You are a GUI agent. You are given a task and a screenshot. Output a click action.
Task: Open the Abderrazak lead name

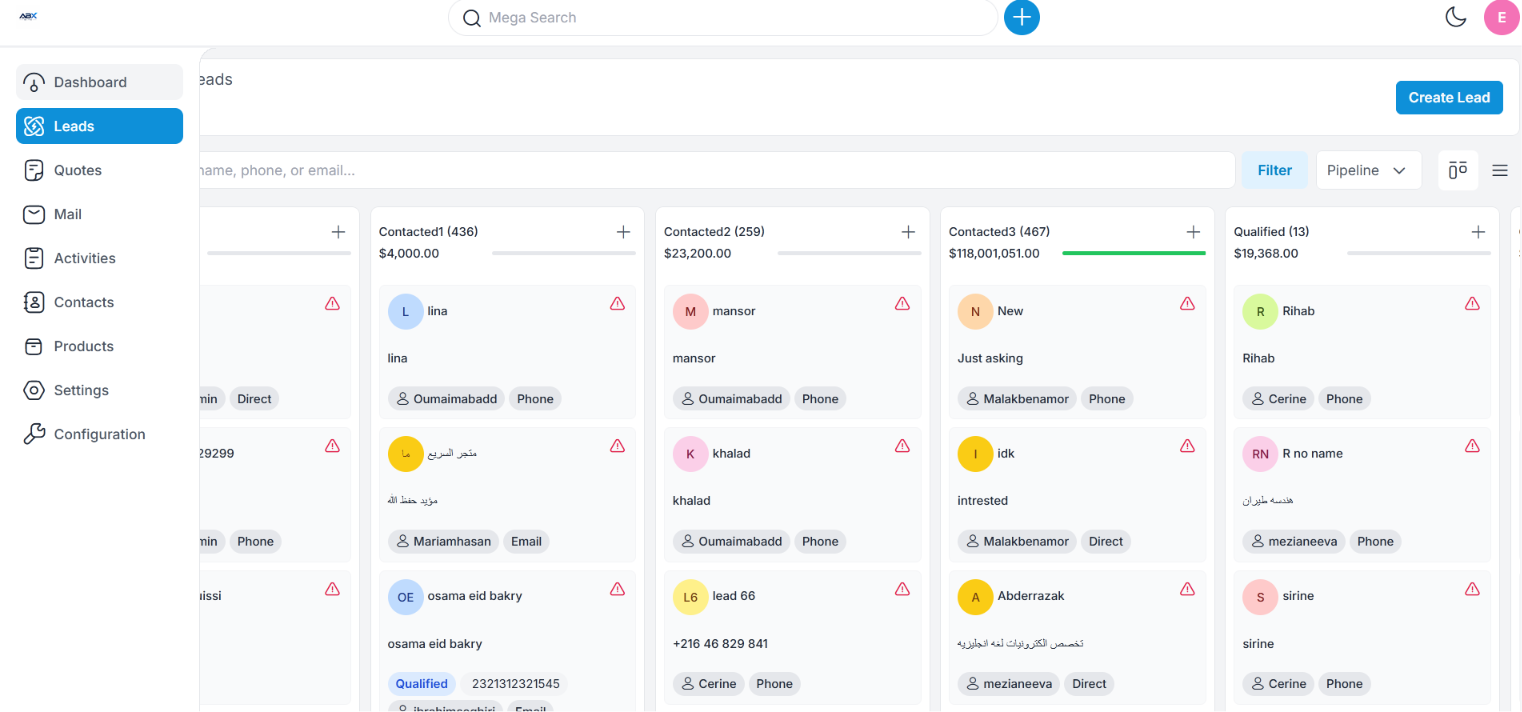pos(1030,596)
